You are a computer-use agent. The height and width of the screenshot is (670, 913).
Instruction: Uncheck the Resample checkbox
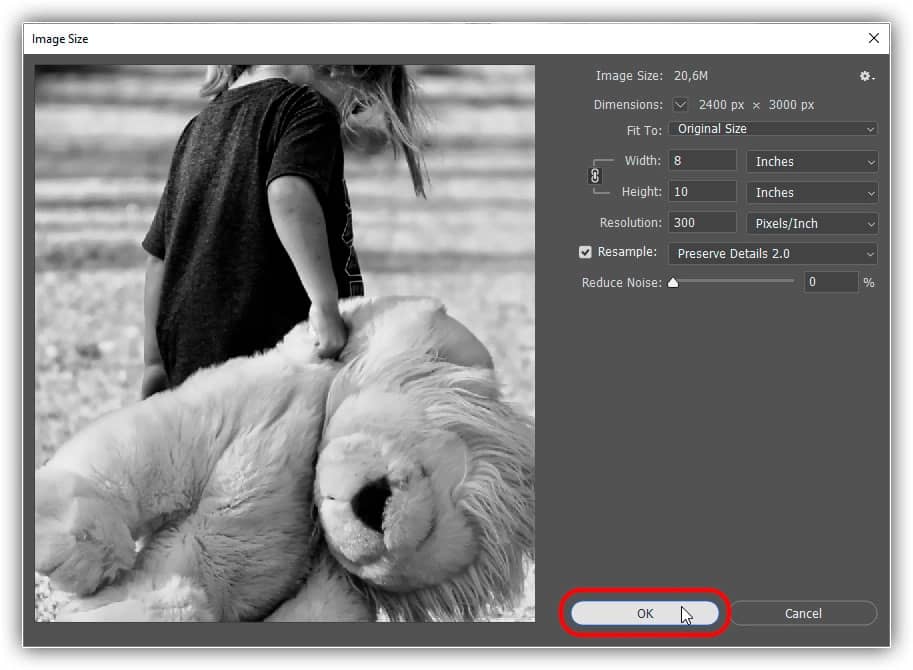(585, 253)
